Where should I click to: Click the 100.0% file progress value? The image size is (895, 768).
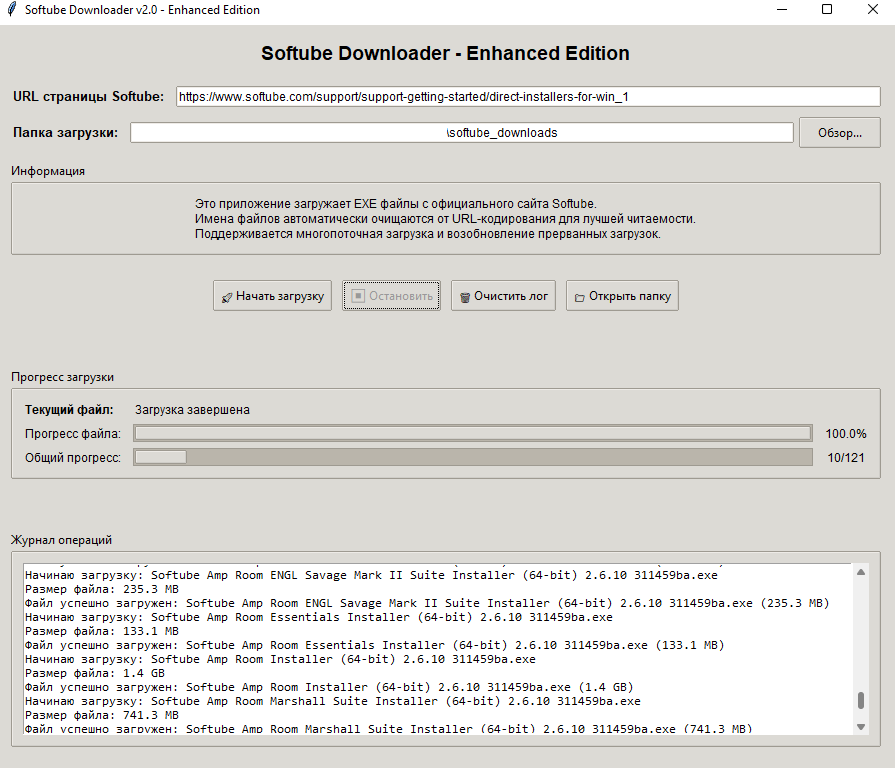846,434
